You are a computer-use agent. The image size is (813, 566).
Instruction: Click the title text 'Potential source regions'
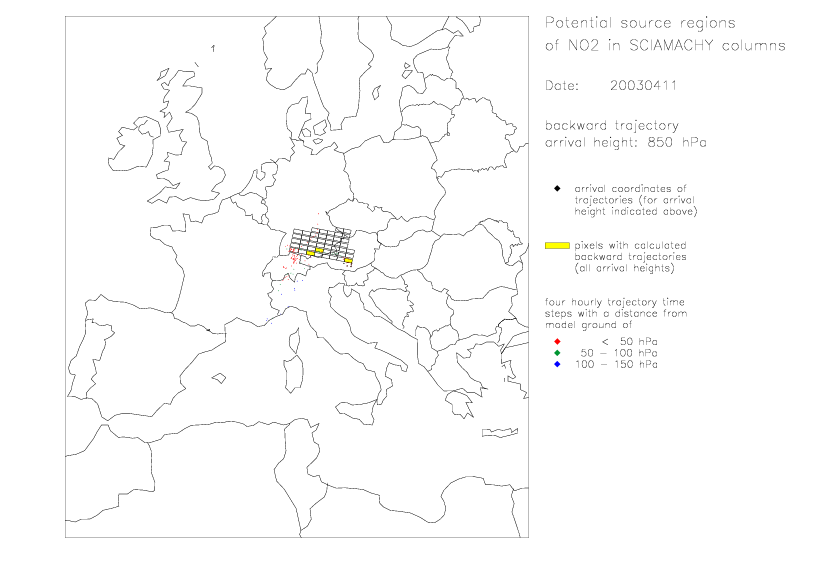[640, 23]
